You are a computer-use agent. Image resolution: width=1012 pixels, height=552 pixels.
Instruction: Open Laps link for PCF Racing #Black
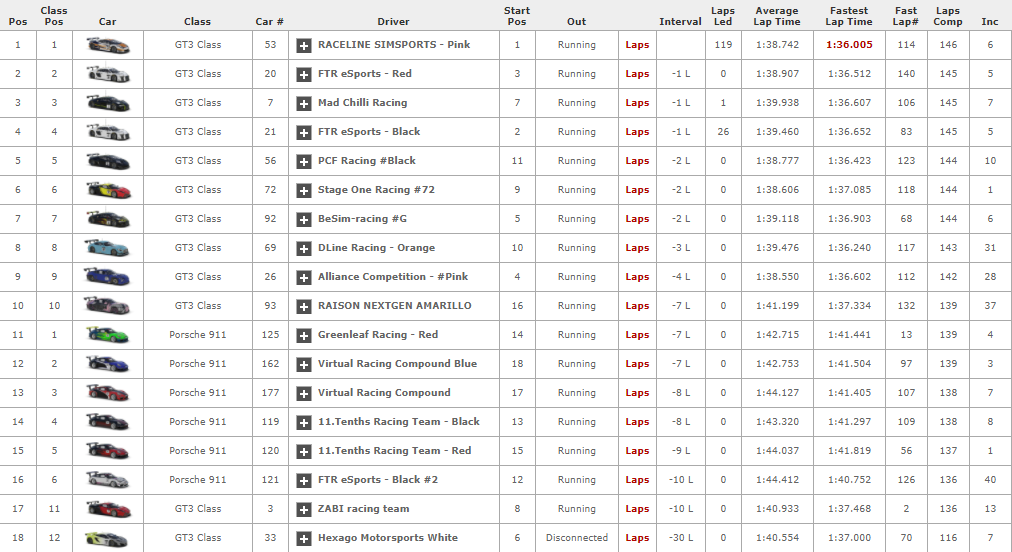tap(637, 161)
